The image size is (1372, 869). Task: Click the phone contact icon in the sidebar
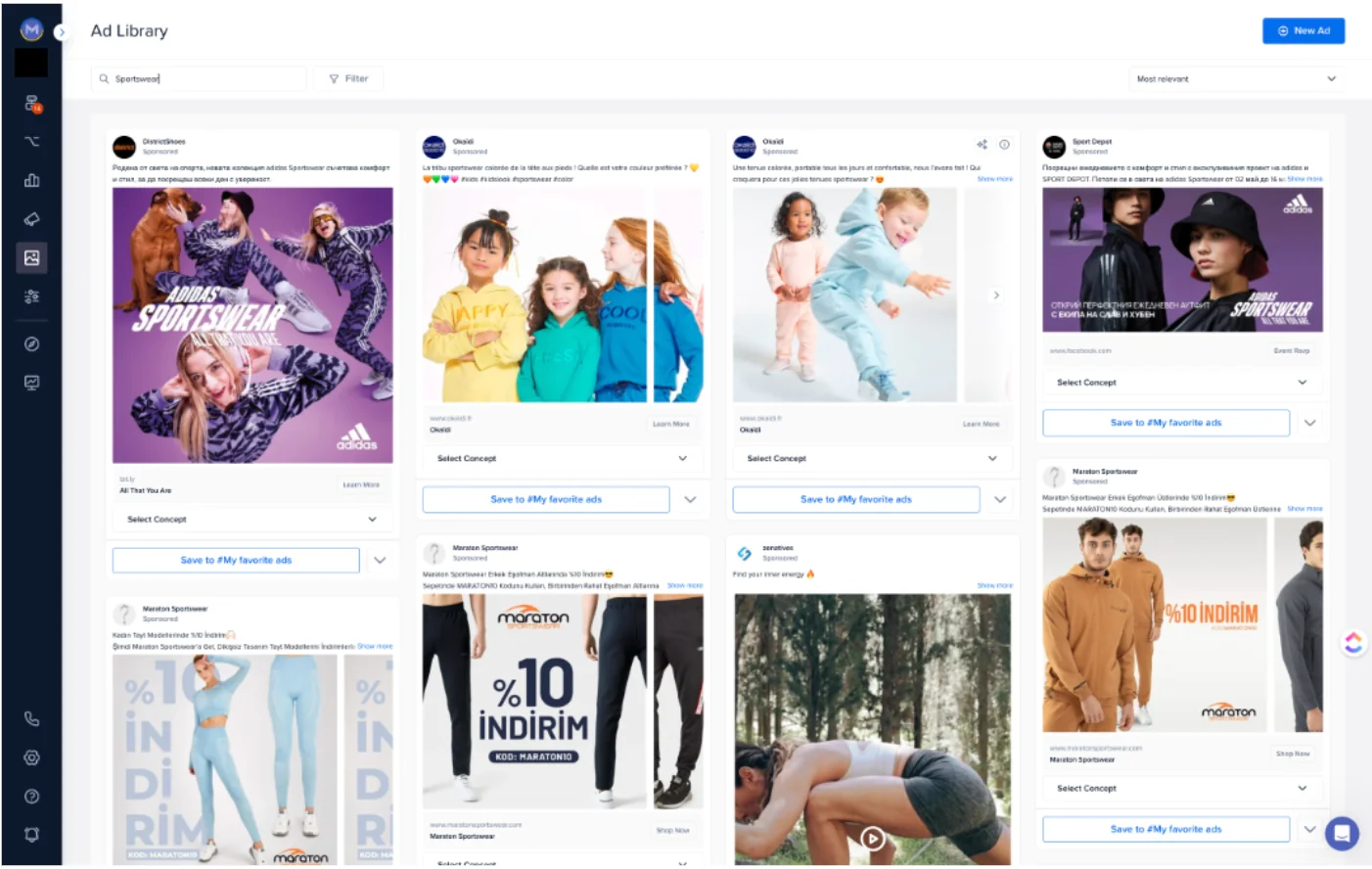click(x=31, y=719)
